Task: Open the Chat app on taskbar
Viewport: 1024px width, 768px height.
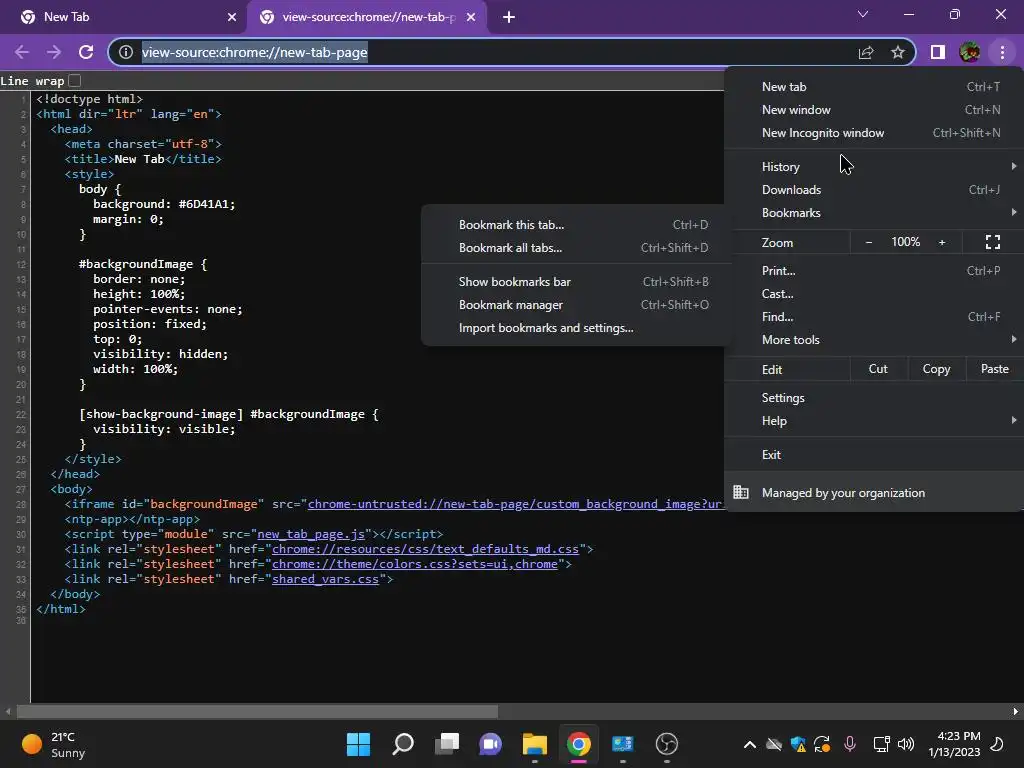Action: click(490, 744)
